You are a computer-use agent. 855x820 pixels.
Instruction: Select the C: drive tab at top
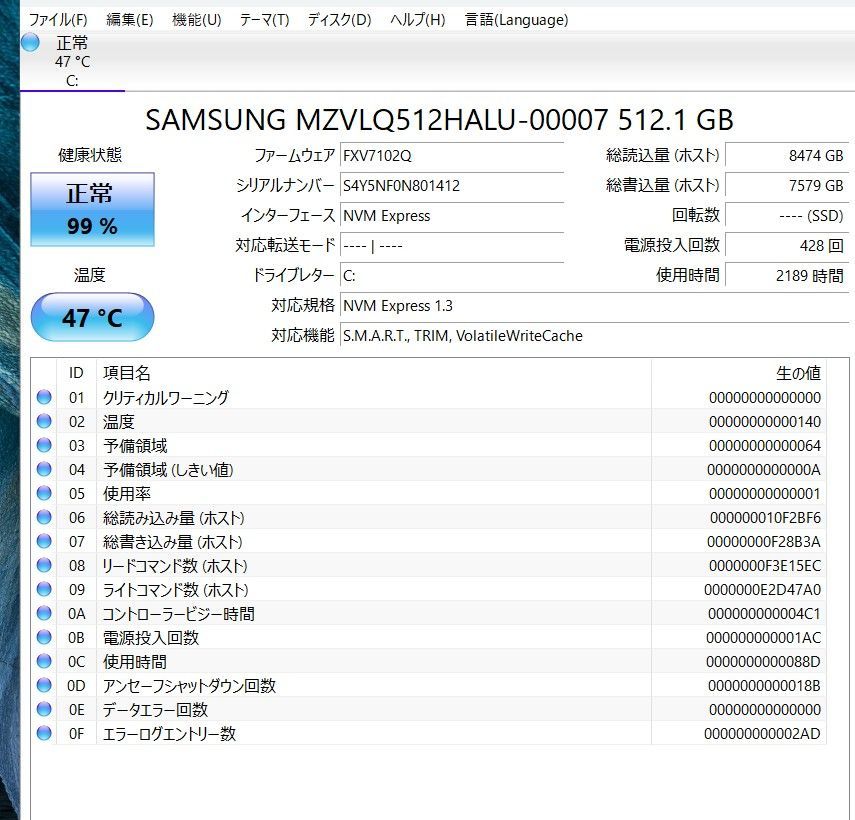[x=73, y=62]
